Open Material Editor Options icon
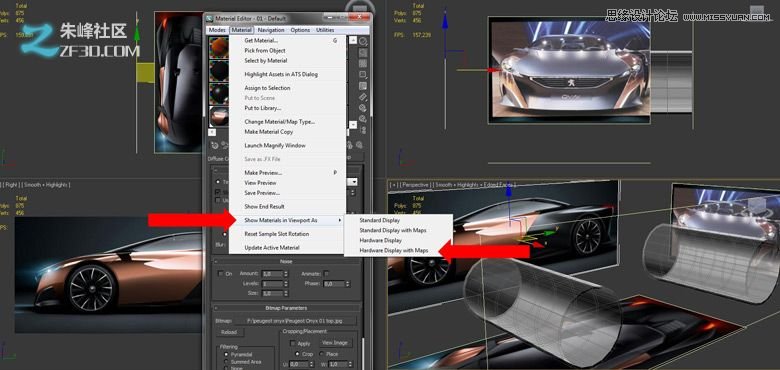The height and width of the screenshot is (370, 780). (x=363, y=108)
